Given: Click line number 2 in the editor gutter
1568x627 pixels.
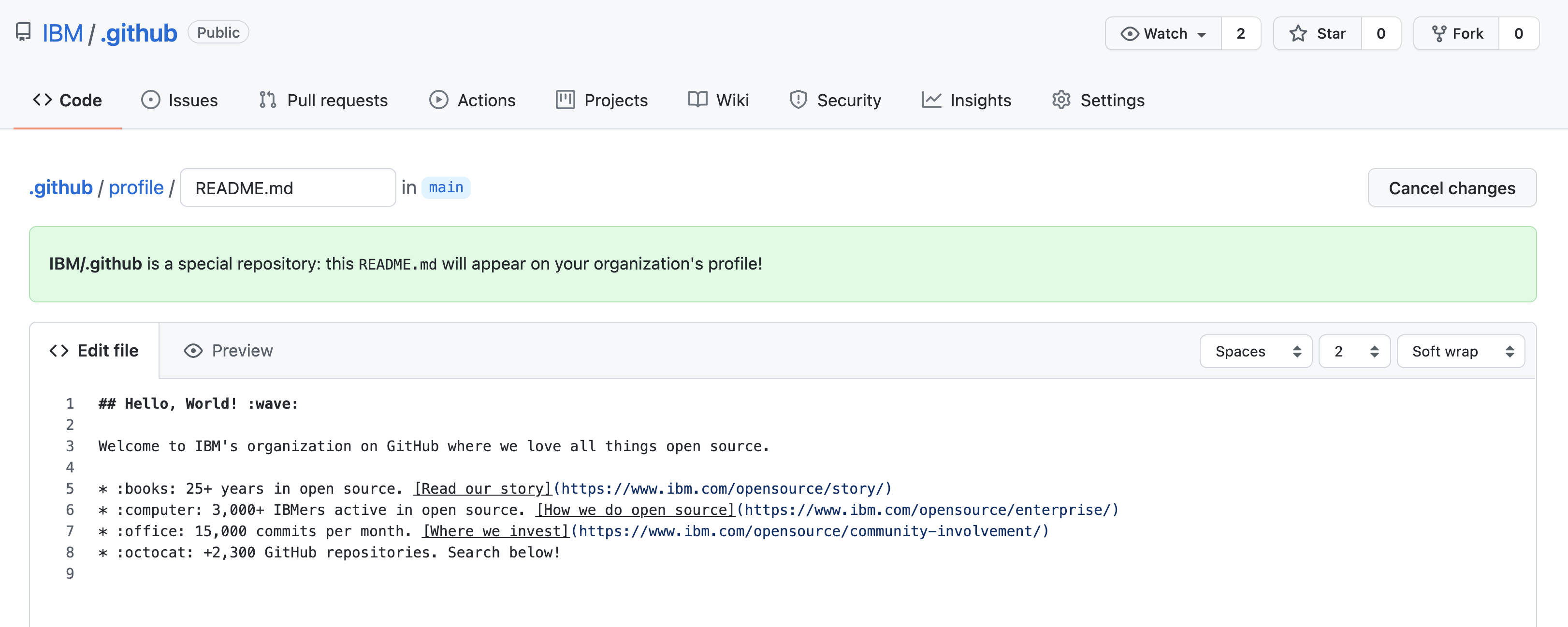Looking at the screenshot, I should click(70, 425).
